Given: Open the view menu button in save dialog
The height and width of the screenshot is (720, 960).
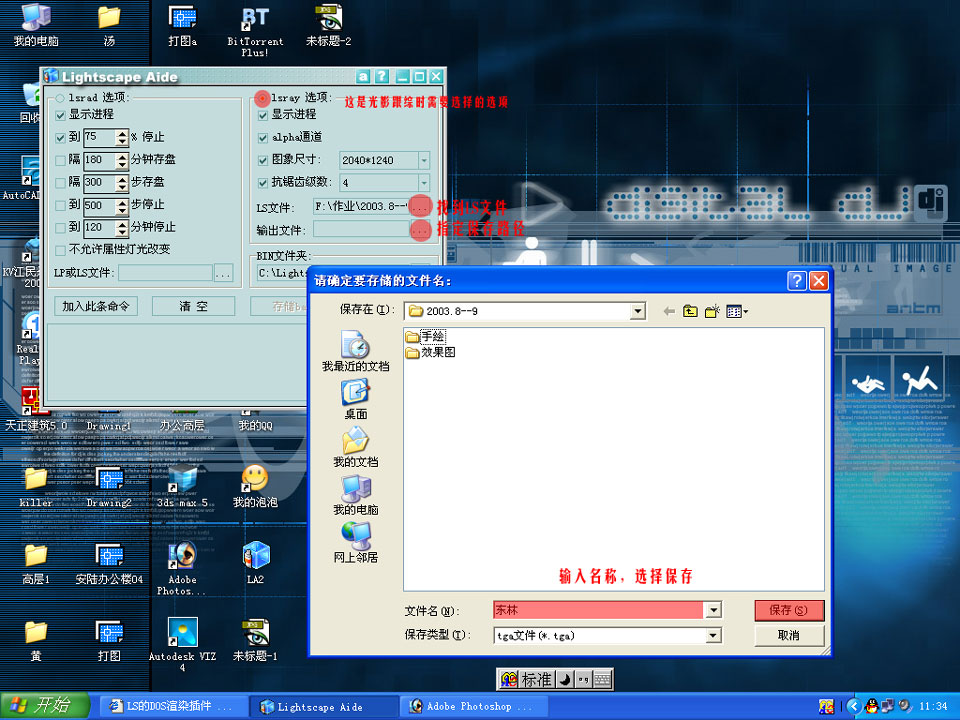Looking at the screenshot, I should click(x=737, y=312).
